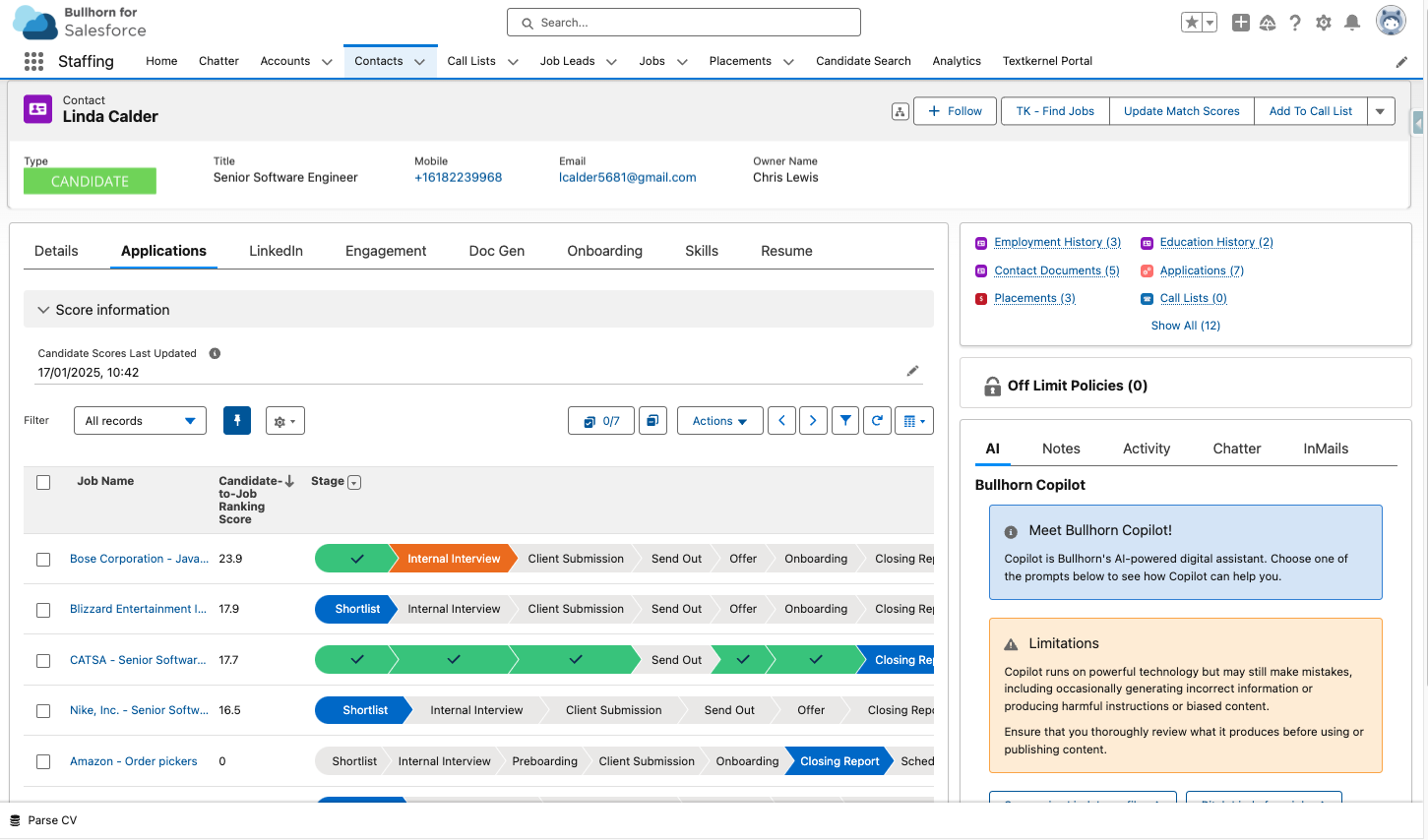
Task: Click the nav bar edit pencil icon
Action: tap(1401, 61)
